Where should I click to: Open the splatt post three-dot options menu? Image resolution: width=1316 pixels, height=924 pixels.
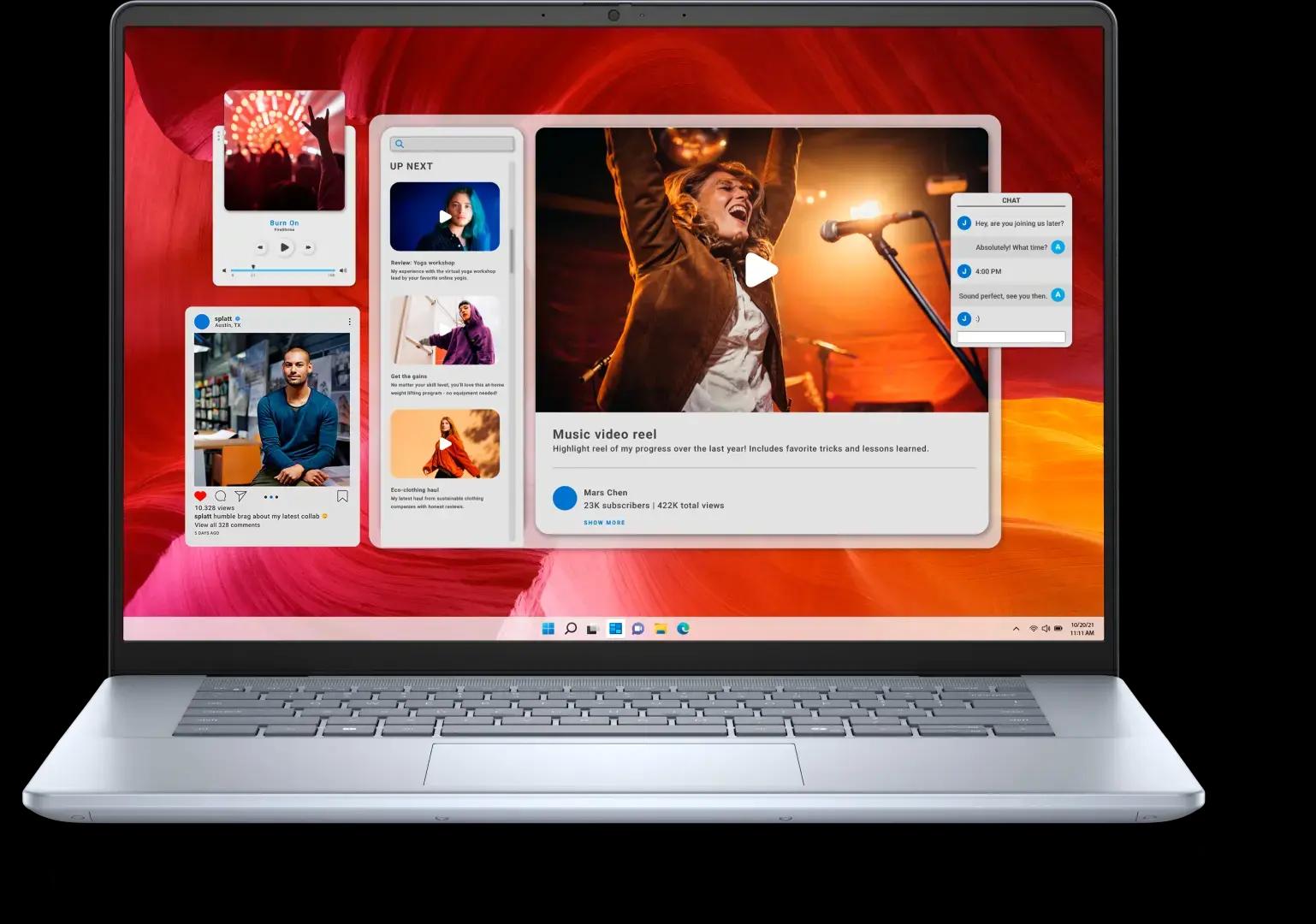coord(349,322)
